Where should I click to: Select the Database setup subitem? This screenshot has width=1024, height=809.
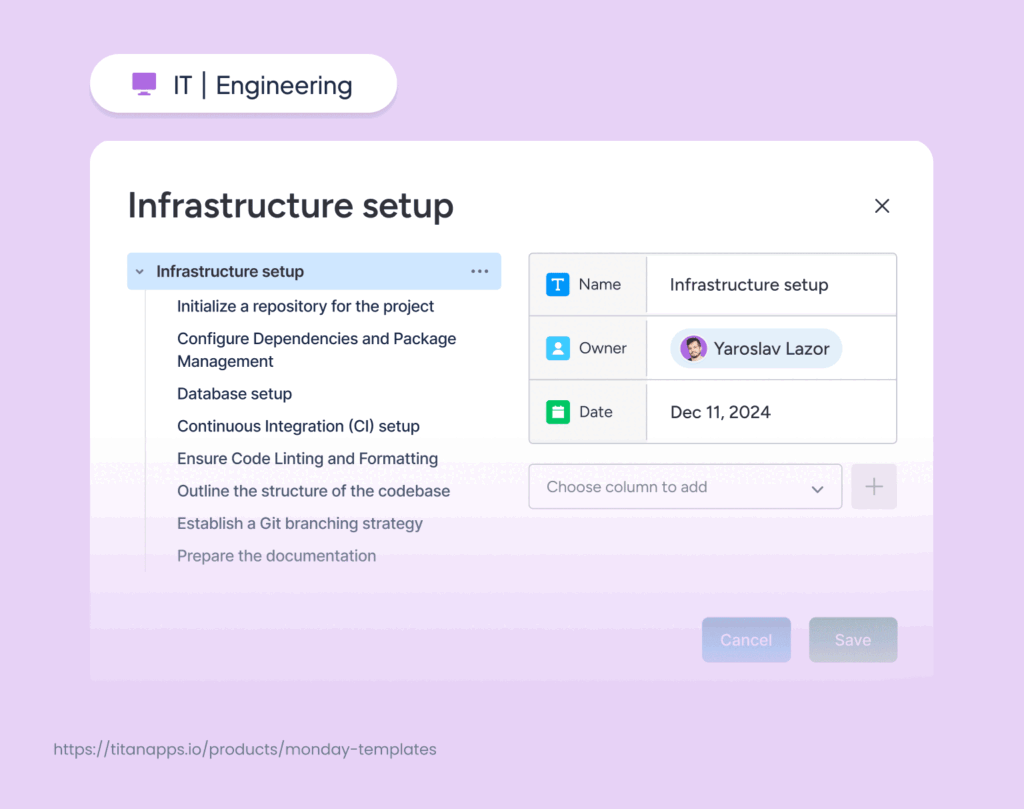(x=235, y=394)
